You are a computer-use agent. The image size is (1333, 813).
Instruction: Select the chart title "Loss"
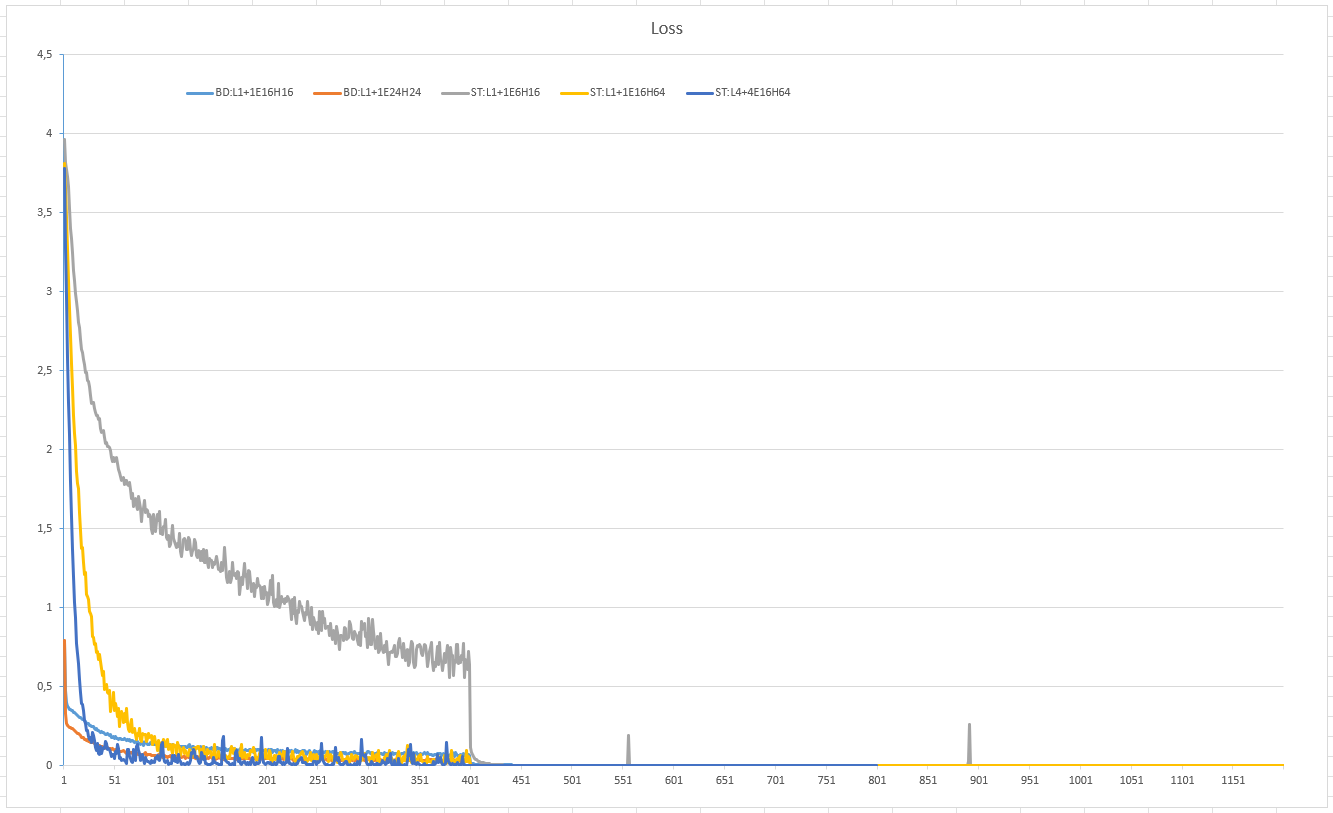pyautogui.click(x=666, y=29)
